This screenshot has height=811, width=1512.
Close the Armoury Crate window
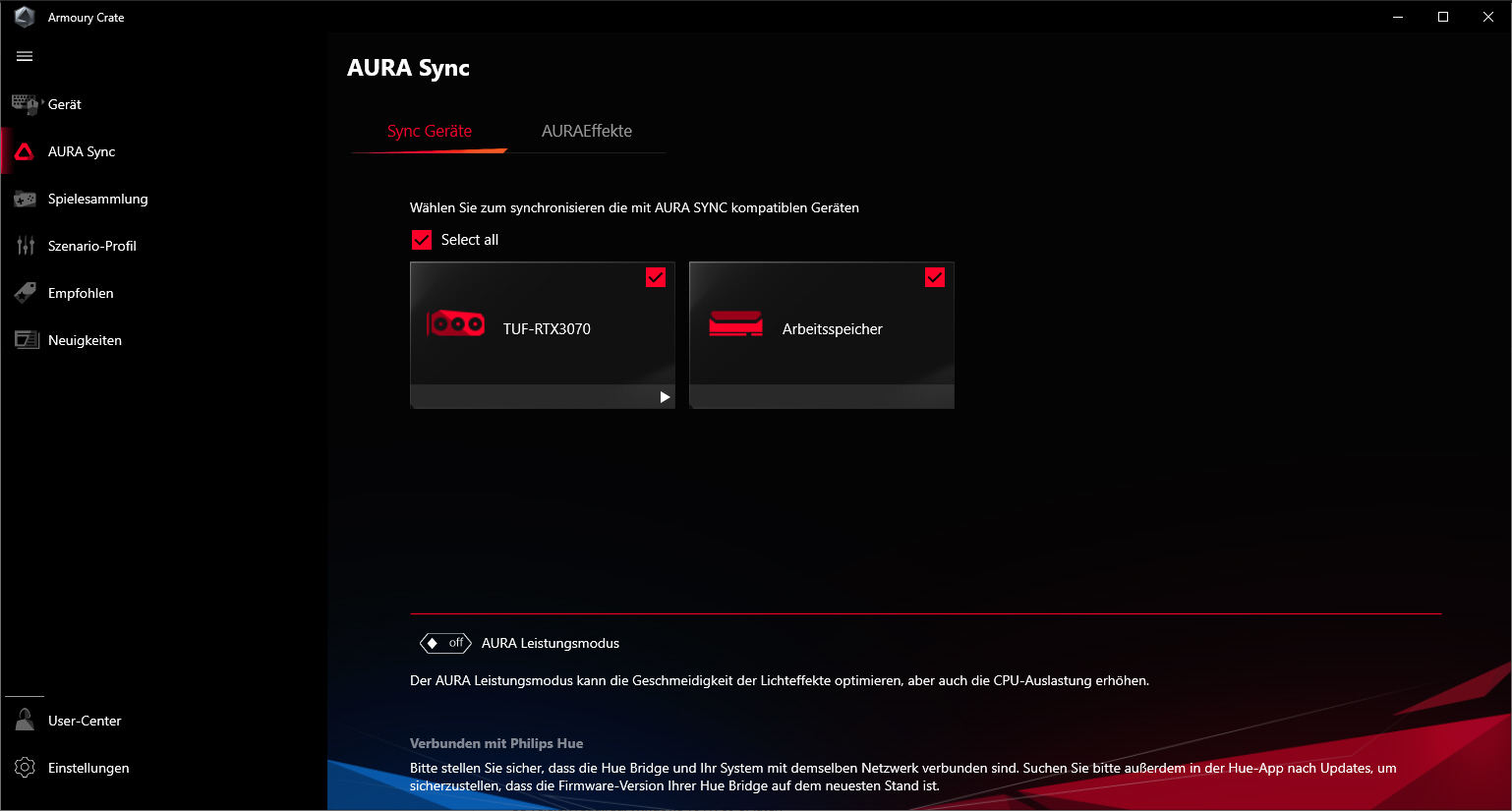1488,17
